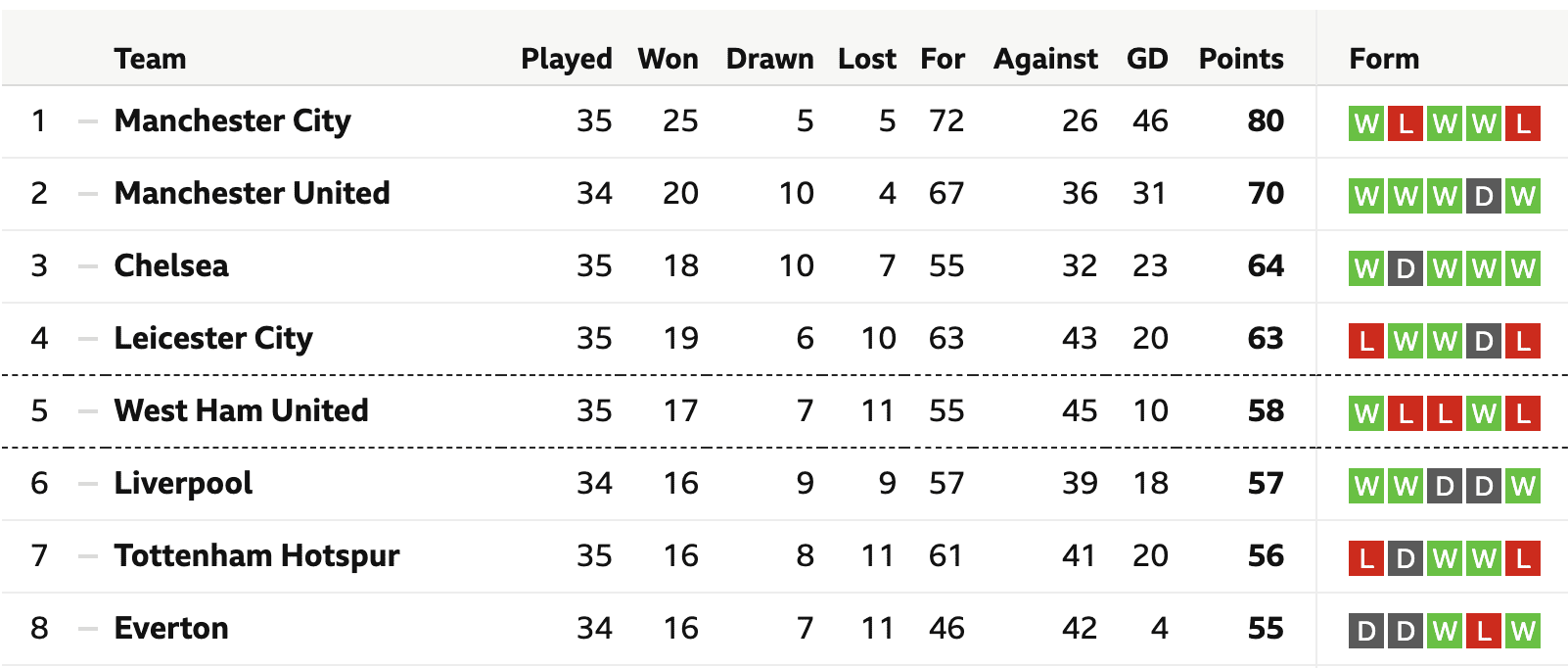This screenshot has width=1568, height=668.
Task: Open the Leicester City team page
Action: coord(213,338)
